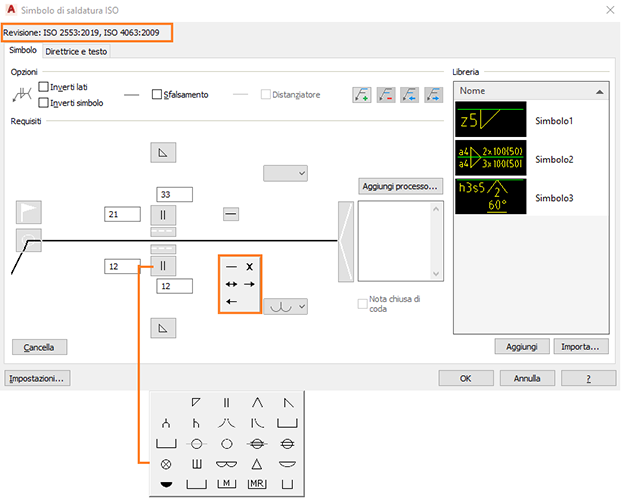
Task: Click process list scrollbar down arrow
Action: click(436, 274)
